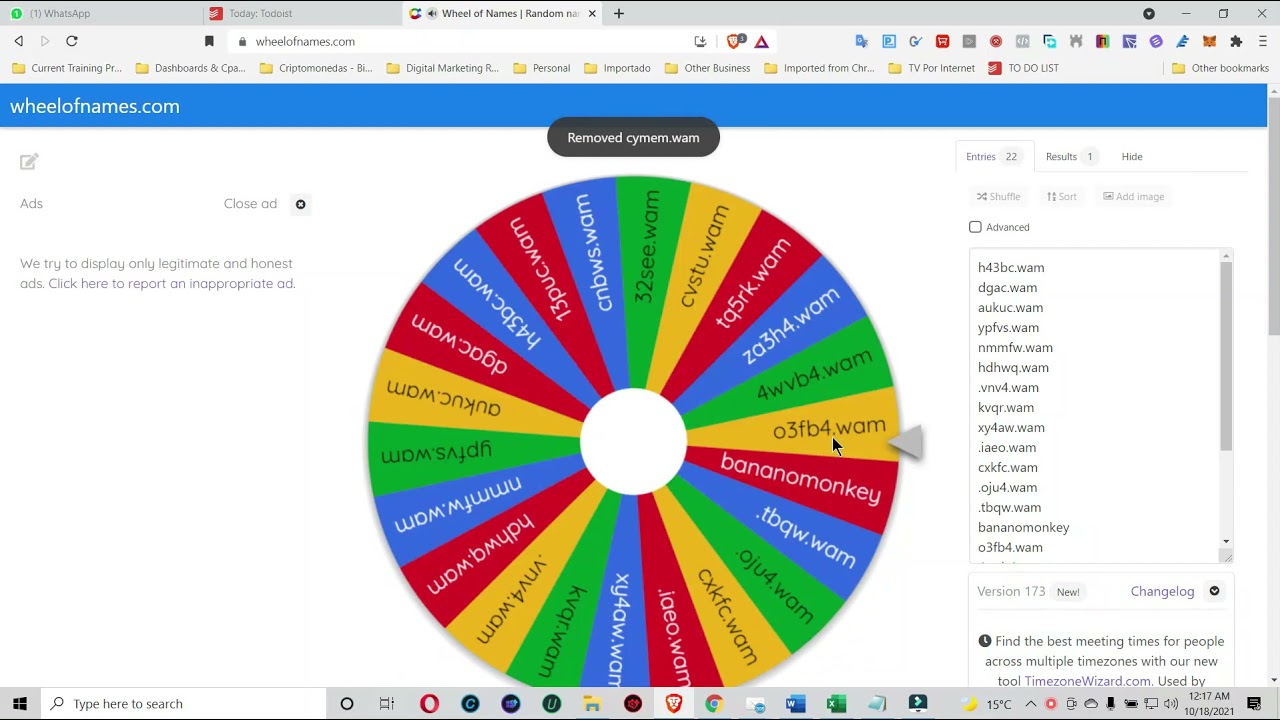Enable the Advanced checkbox
The image size is (1280, 720).
point(975,227)
